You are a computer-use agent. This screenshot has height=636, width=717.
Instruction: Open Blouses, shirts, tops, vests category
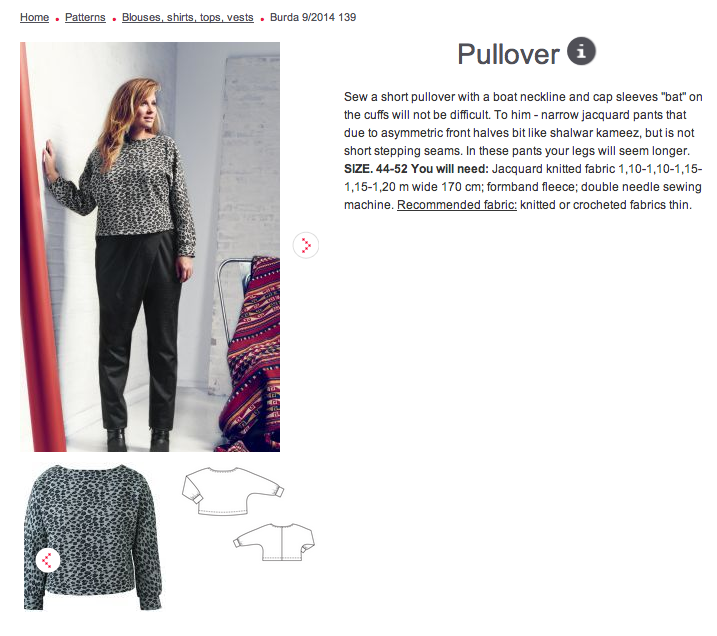point(187,17)
